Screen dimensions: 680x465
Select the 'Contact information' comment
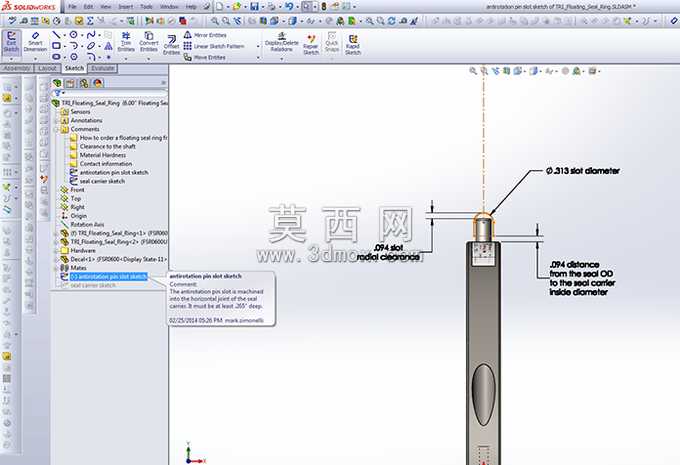coord(105,164)
